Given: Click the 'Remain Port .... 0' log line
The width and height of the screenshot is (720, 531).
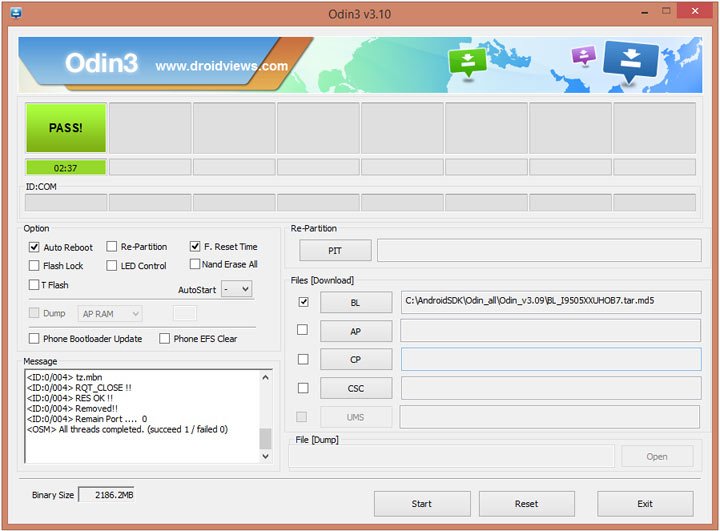Looking at the screenshot, I should click(87, 419).
